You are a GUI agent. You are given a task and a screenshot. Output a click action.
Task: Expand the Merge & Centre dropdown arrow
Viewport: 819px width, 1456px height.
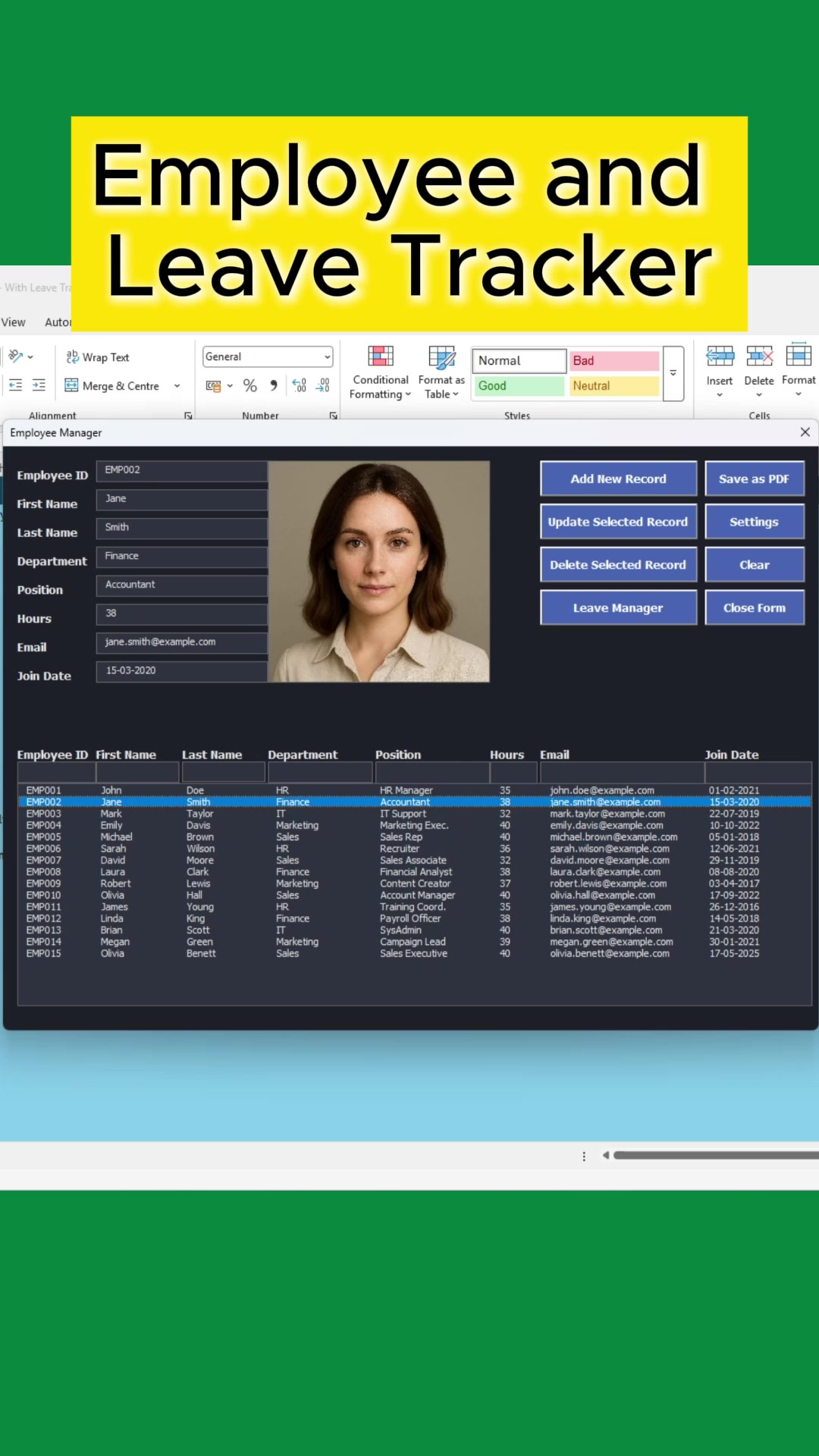pos(177,385)
